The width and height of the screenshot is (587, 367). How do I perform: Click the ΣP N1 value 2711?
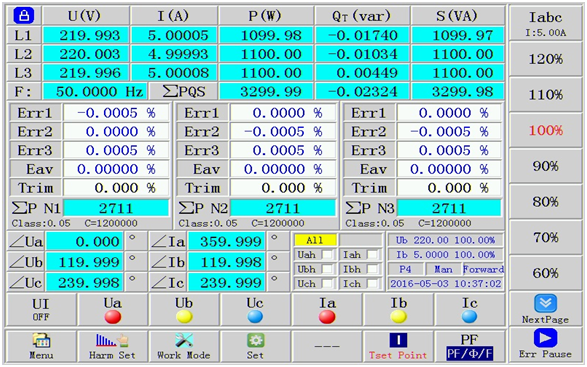pyautogui.click(x=116, y=208)
